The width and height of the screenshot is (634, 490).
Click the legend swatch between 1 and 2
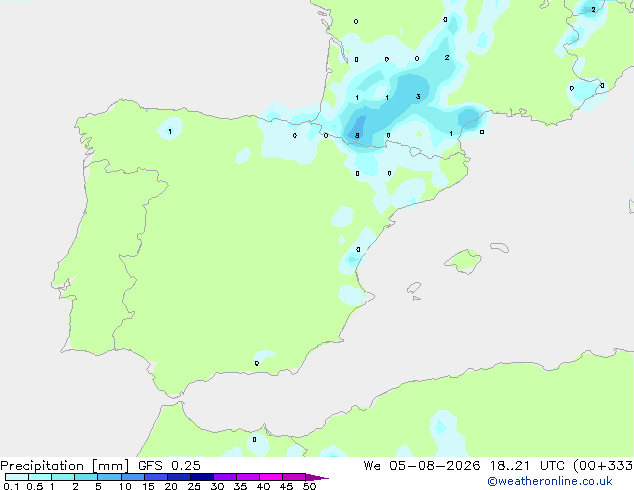63,477
